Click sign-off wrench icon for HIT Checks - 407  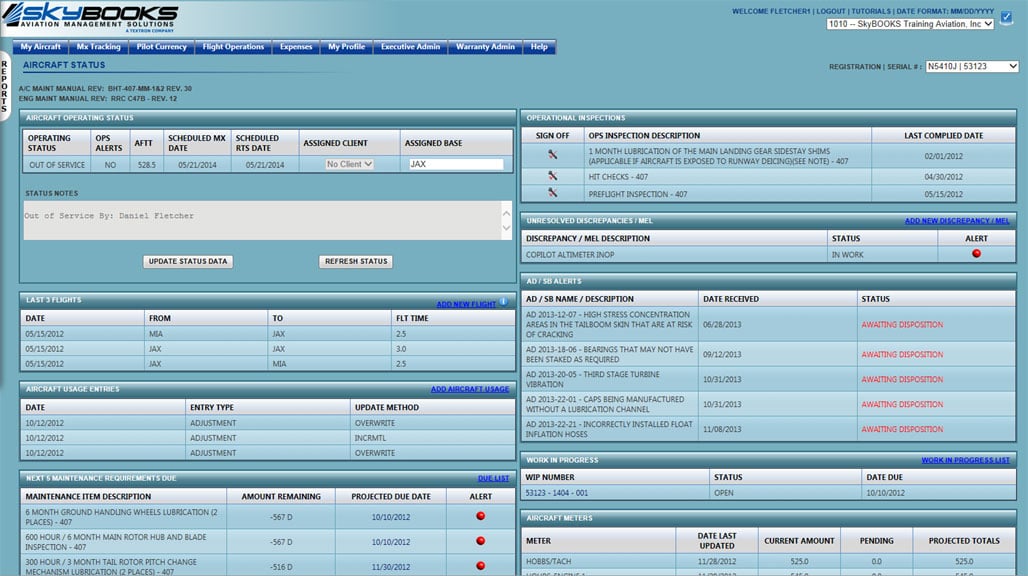(553, 176)
